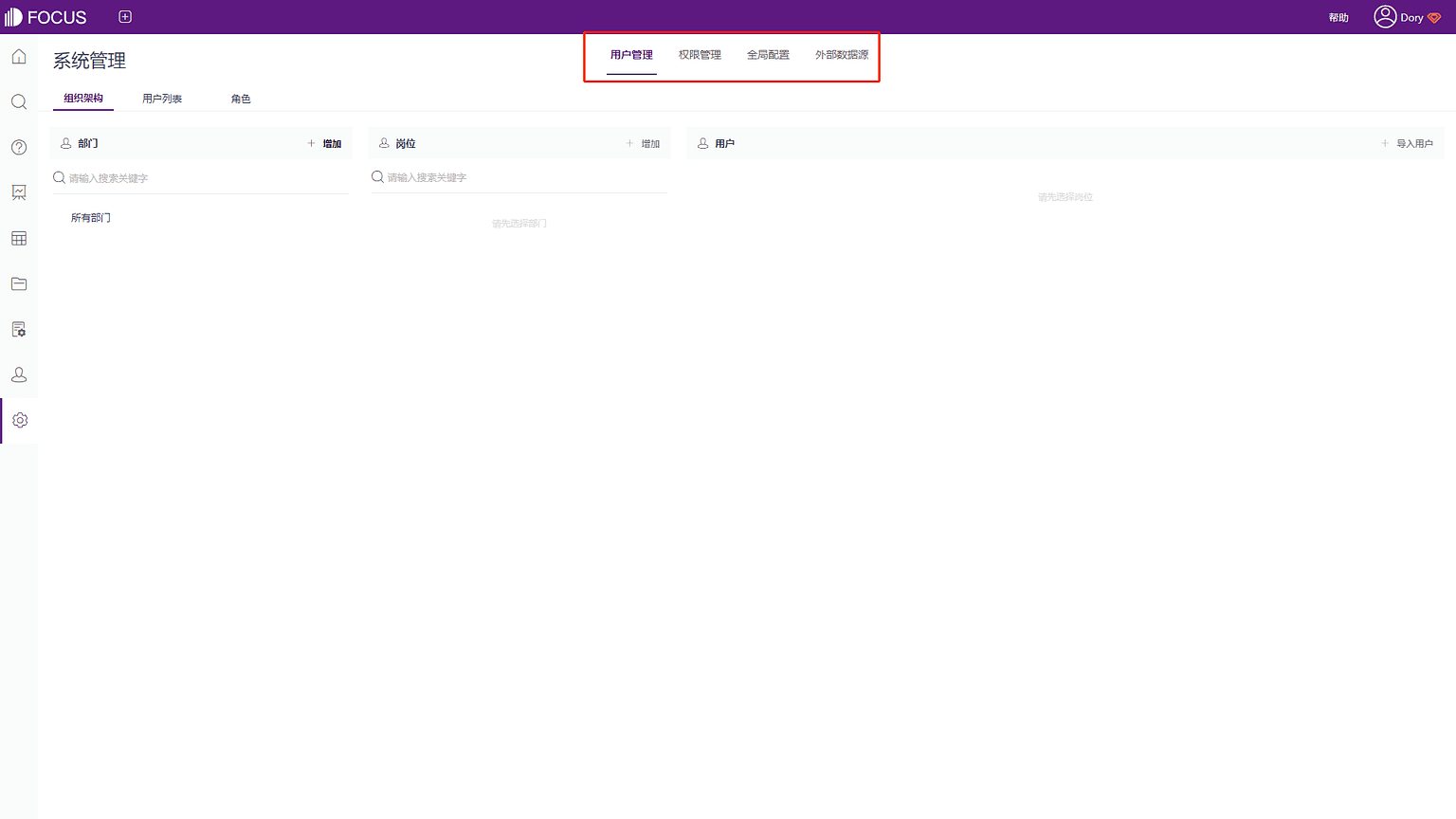The height and width of the screenshot is (819, 1456).
Task: Open the 帮助 help link
Action: point(1338,18)
